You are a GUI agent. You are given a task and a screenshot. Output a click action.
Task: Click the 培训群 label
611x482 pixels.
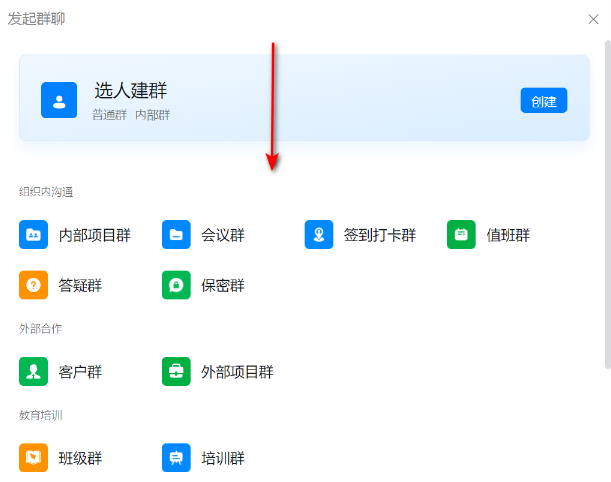(x=223, y=458)
